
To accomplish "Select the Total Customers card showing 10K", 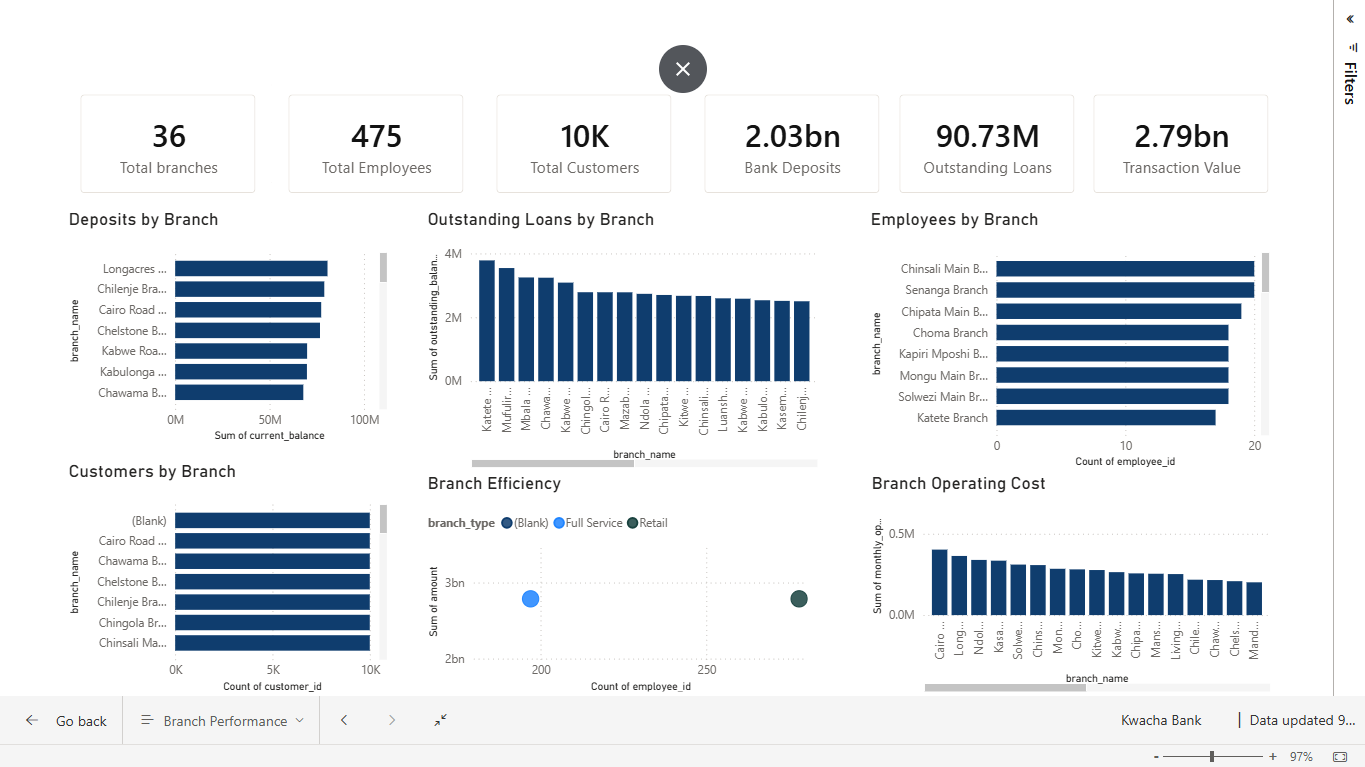I will 584,144.
